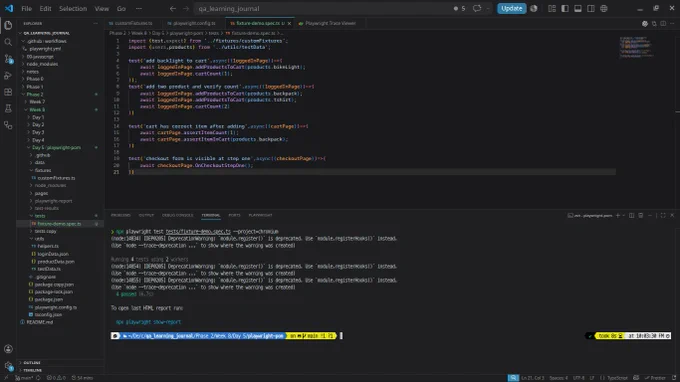Go forward with the right arrow
The width and height of the screenshot is (680, 382).
[x=186, y=8]
